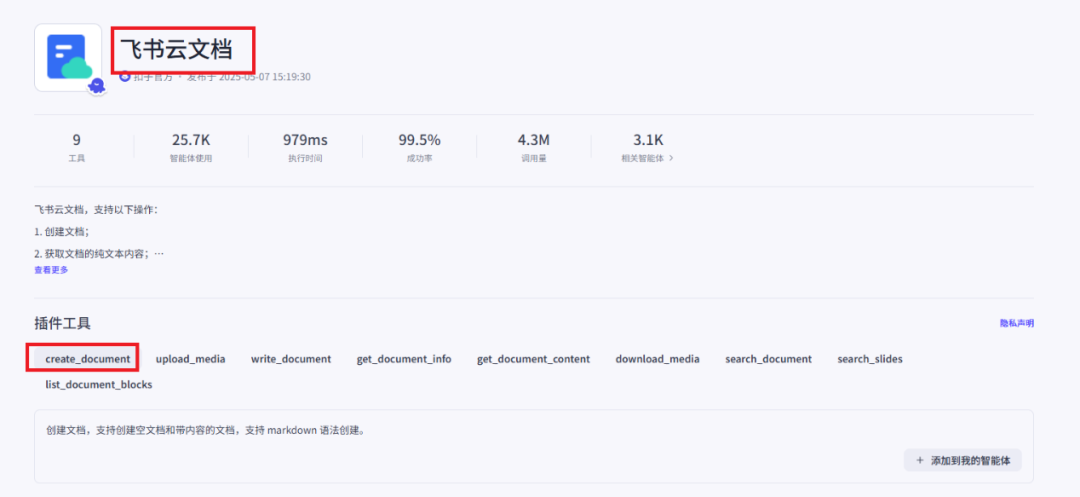Open the get_document_content tab
The image size is (1080, 497).
click(533, 359)
